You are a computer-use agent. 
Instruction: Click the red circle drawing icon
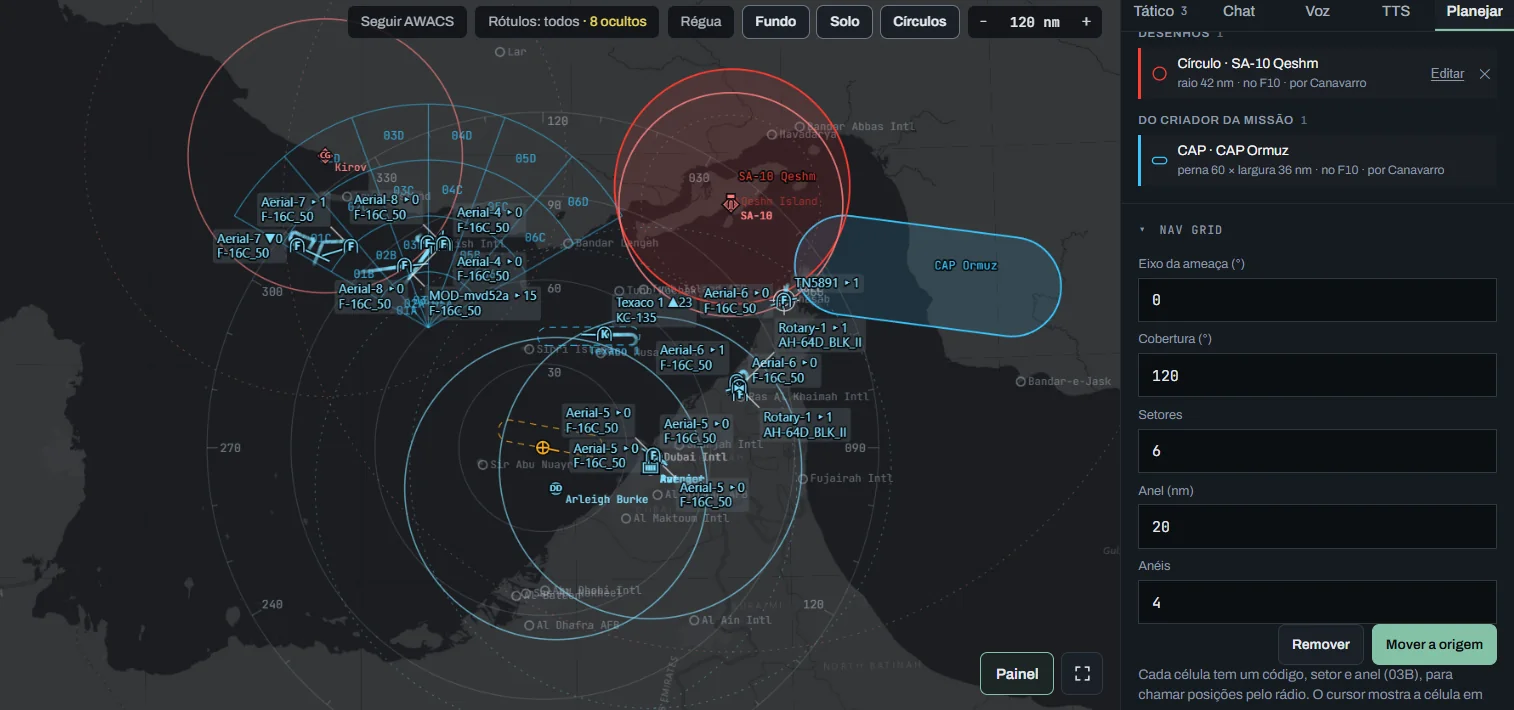1159,73
